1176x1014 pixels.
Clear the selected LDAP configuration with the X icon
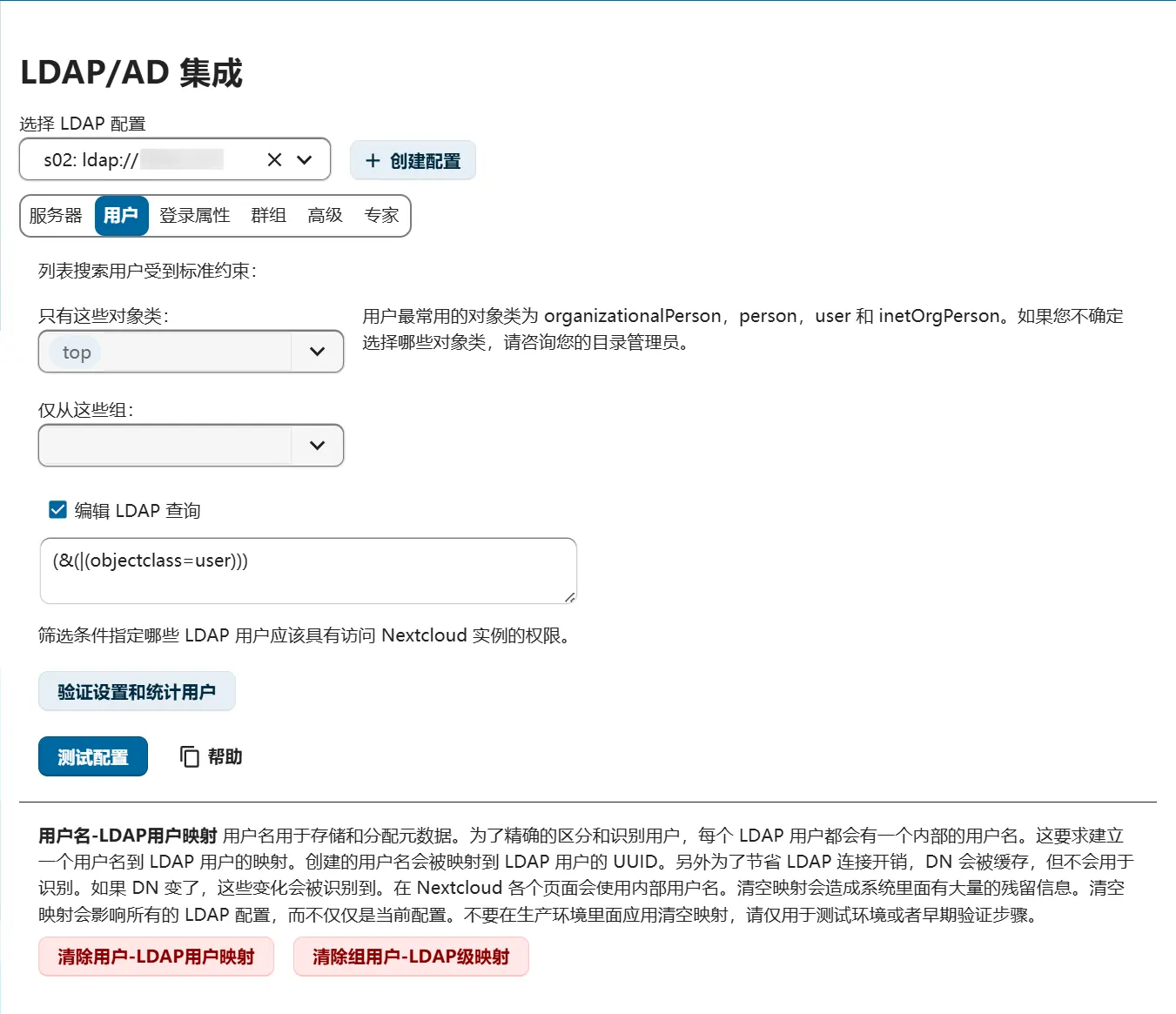274,159
